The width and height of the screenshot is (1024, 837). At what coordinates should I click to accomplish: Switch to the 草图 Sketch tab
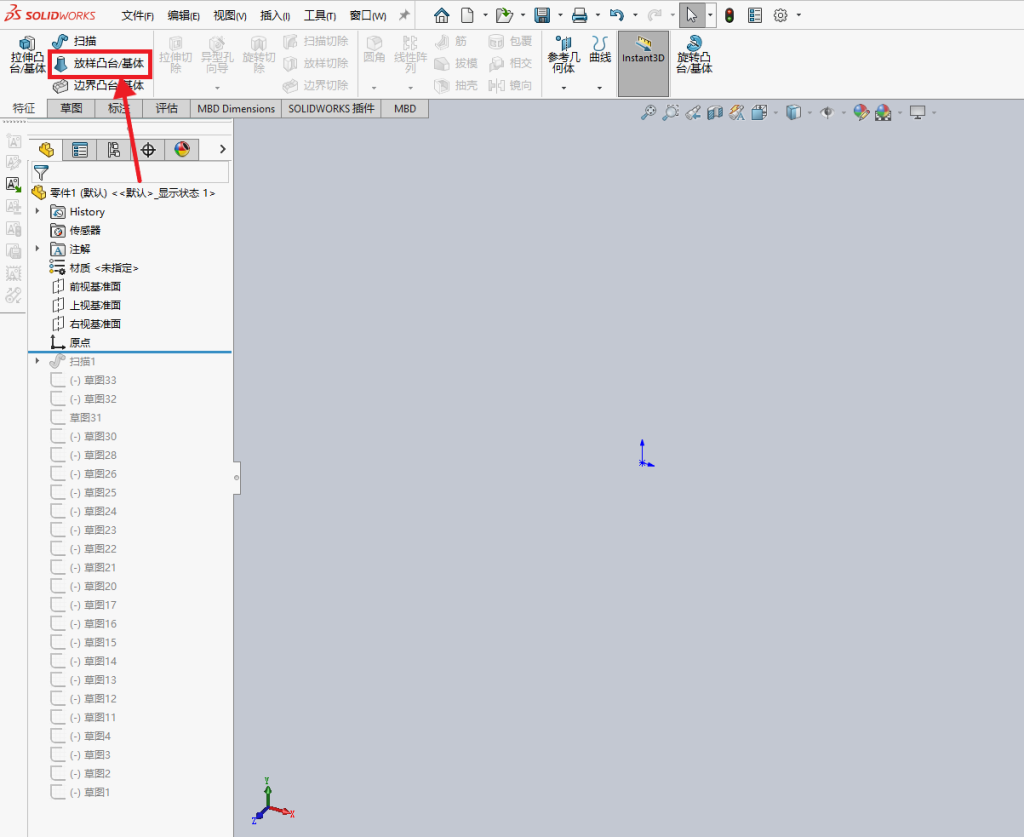click(71, 108)
